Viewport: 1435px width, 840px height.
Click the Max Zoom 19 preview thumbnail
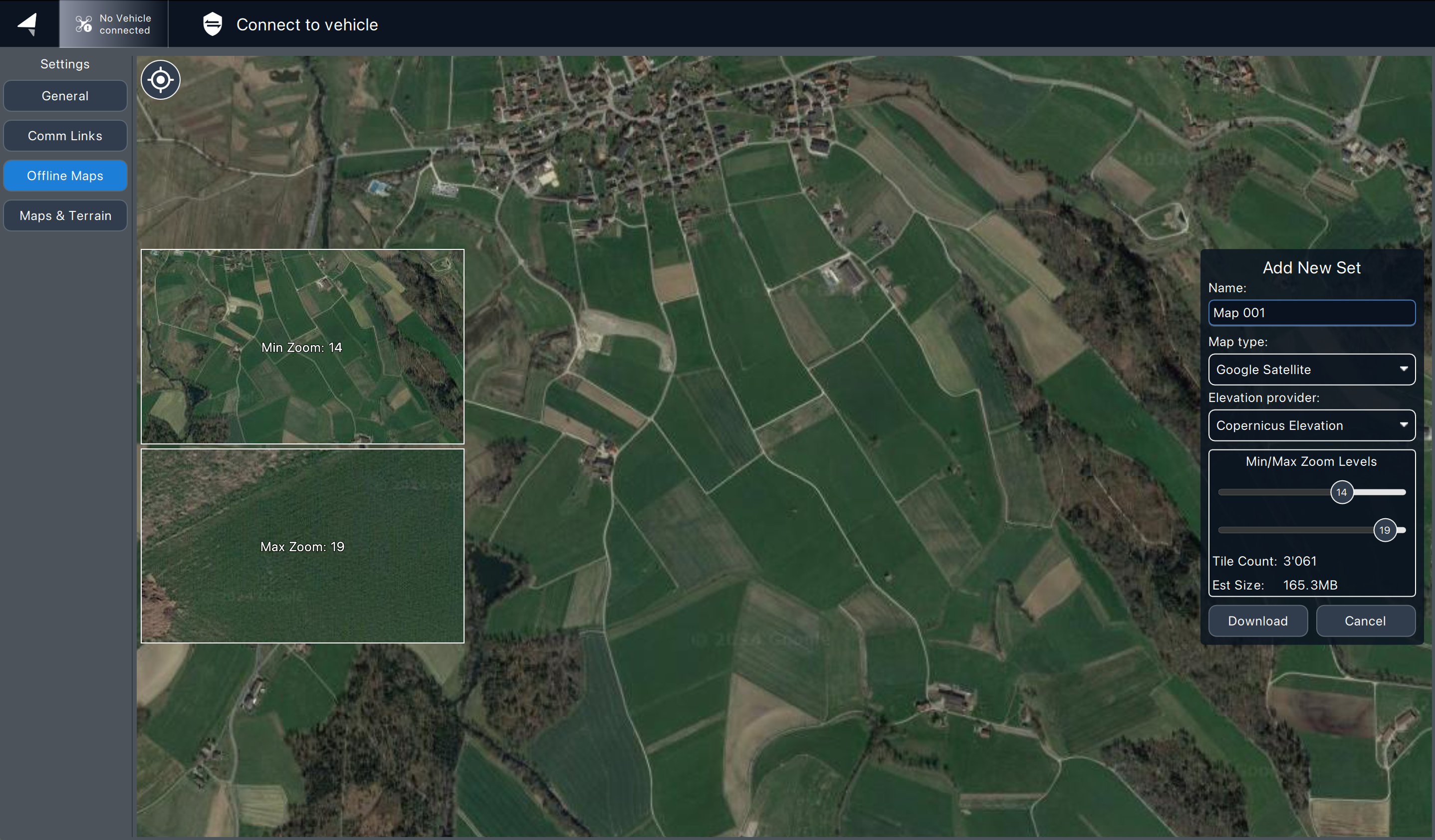(x=302, y=545)
